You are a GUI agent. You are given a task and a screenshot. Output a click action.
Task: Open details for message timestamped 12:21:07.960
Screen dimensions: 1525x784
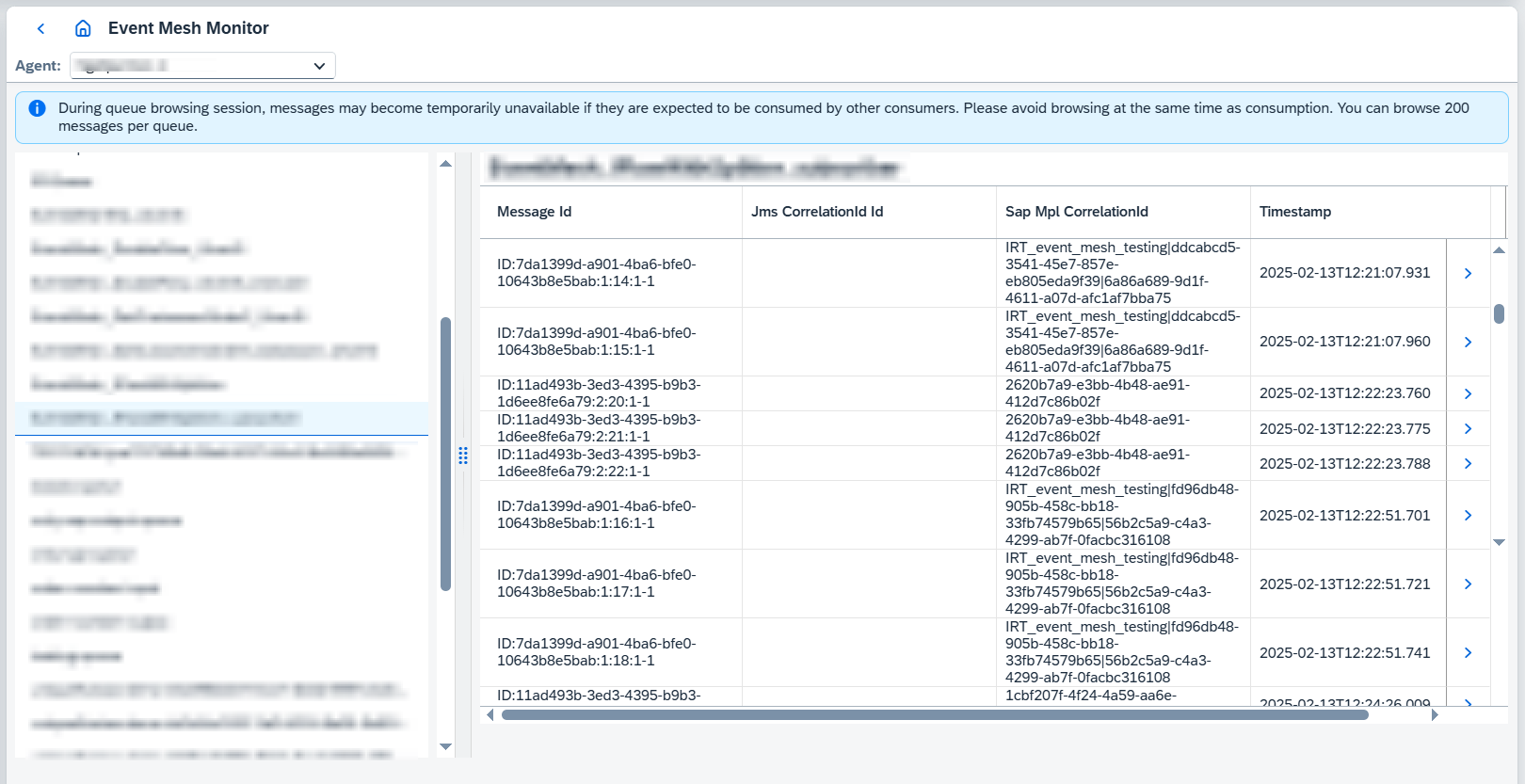click(1468, 342)
